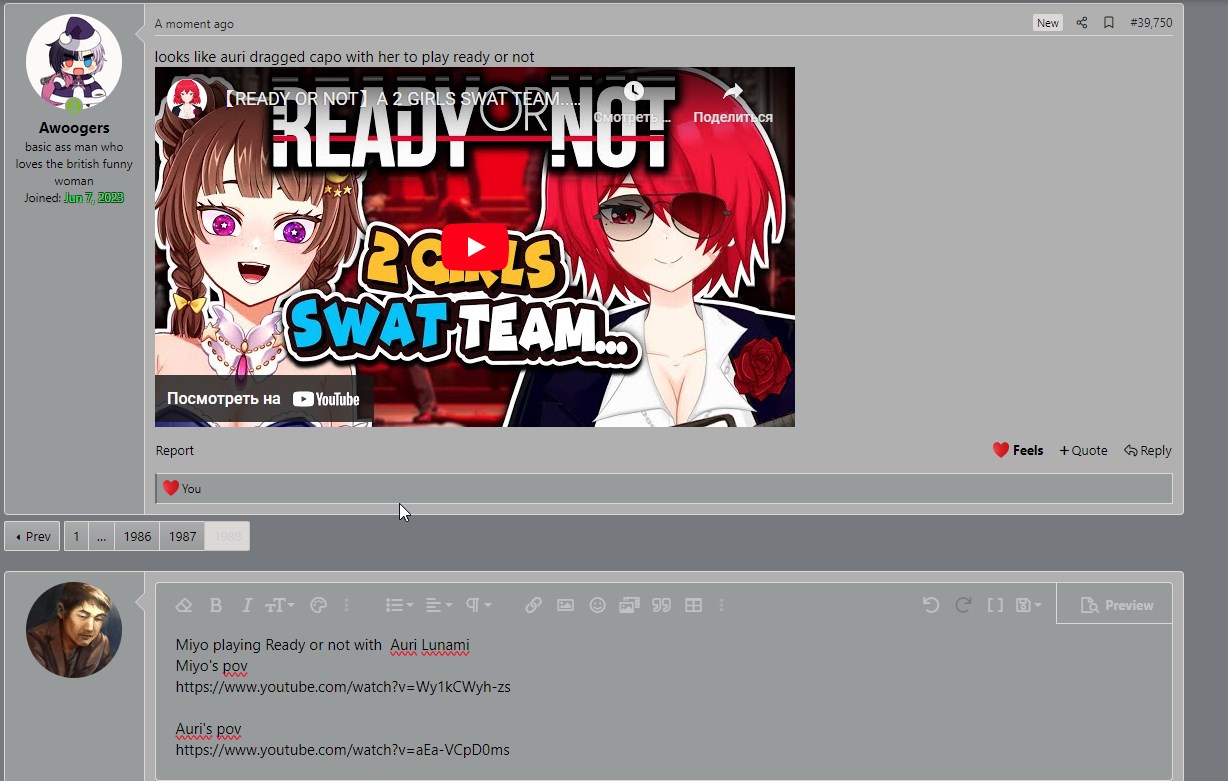Click the insert quote icon
Viewport: 1228px width, 781px height.
661,605
